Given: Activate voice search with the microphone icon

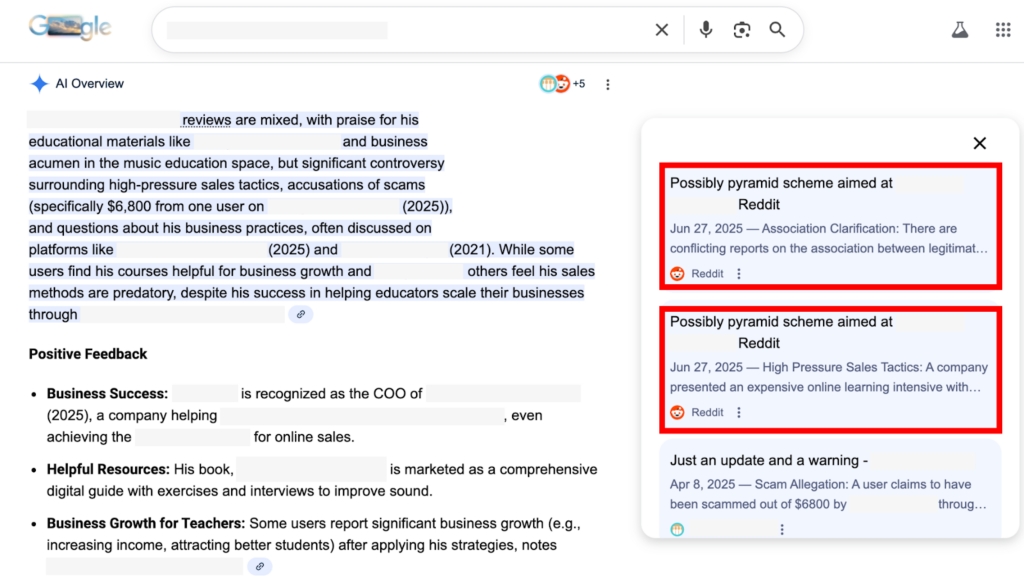Looking at the screenshot, I should pos(705,30).
